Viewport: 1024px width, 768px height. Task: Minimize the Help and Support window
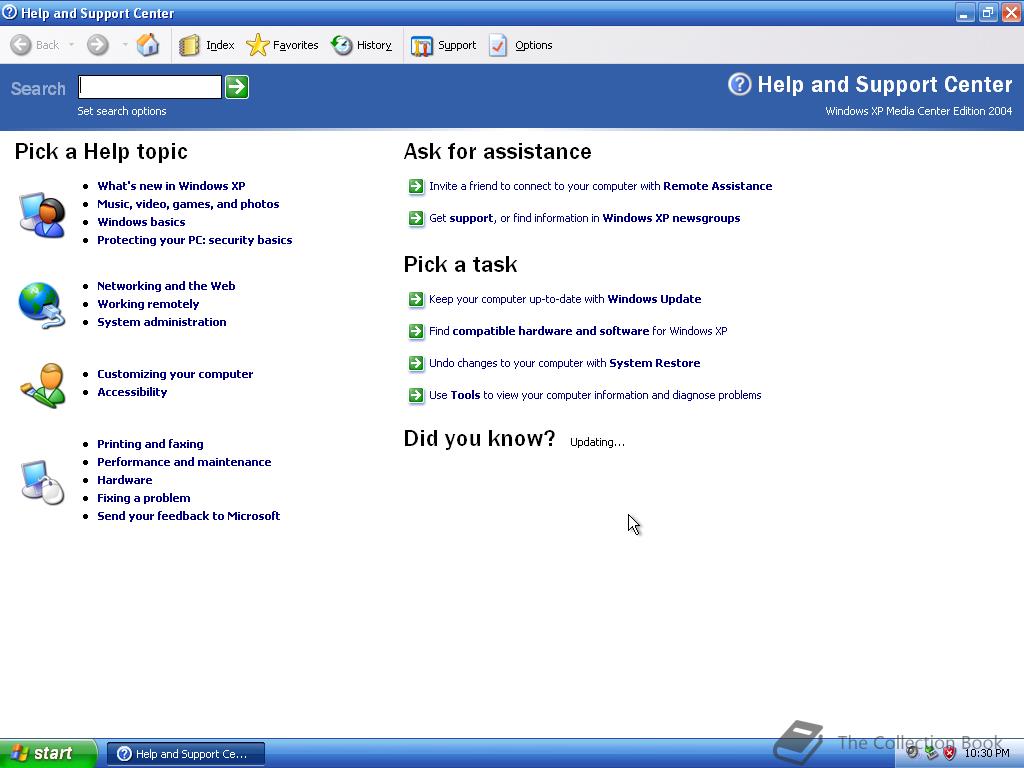965,12
